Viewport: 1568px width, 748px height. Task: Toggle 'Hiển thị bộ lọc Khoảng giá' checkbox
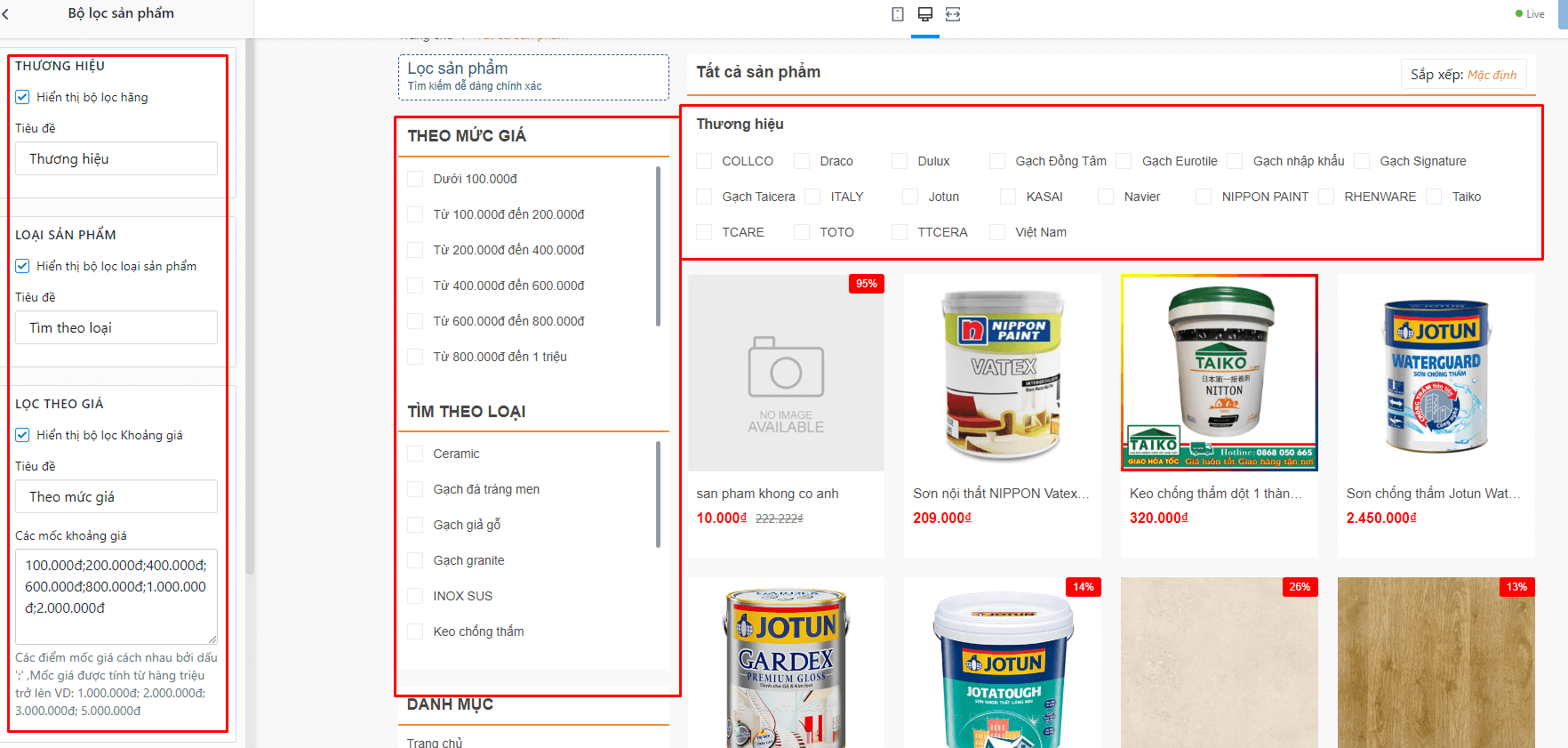pos(23,435)
